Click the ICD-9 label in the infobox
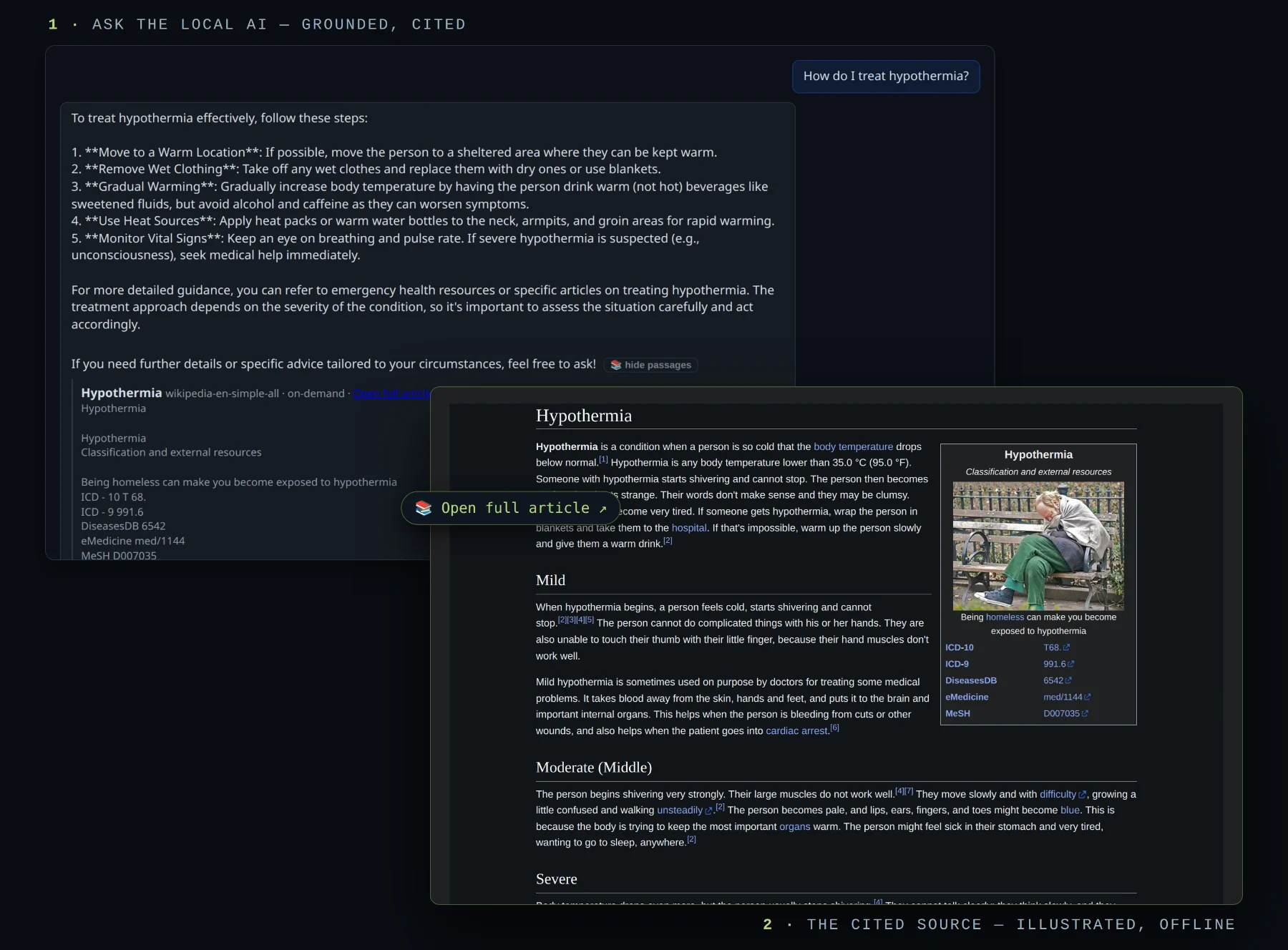Viewport: 1288px width, 950px height. coord(957,665)
